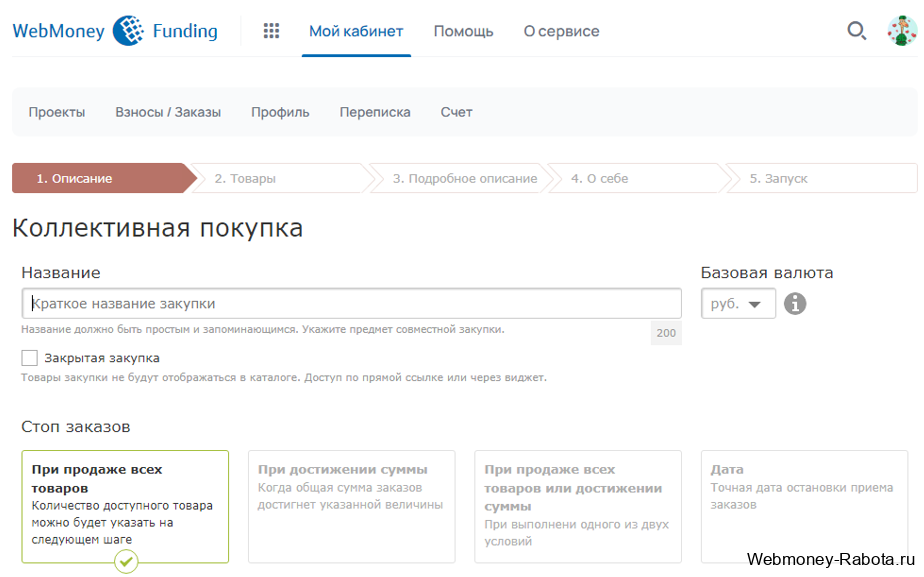The image size is (924, 577).
Task: Click the Стоп заказов label
Action: click(75, 427)
